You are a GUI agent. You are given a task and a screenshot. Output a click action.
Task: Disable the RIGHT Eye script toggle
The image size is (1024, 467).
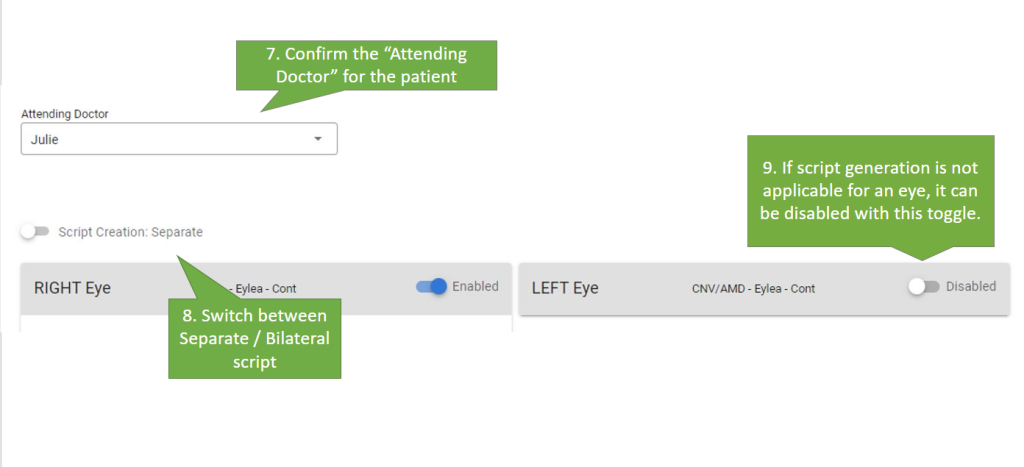click(432, 287)
